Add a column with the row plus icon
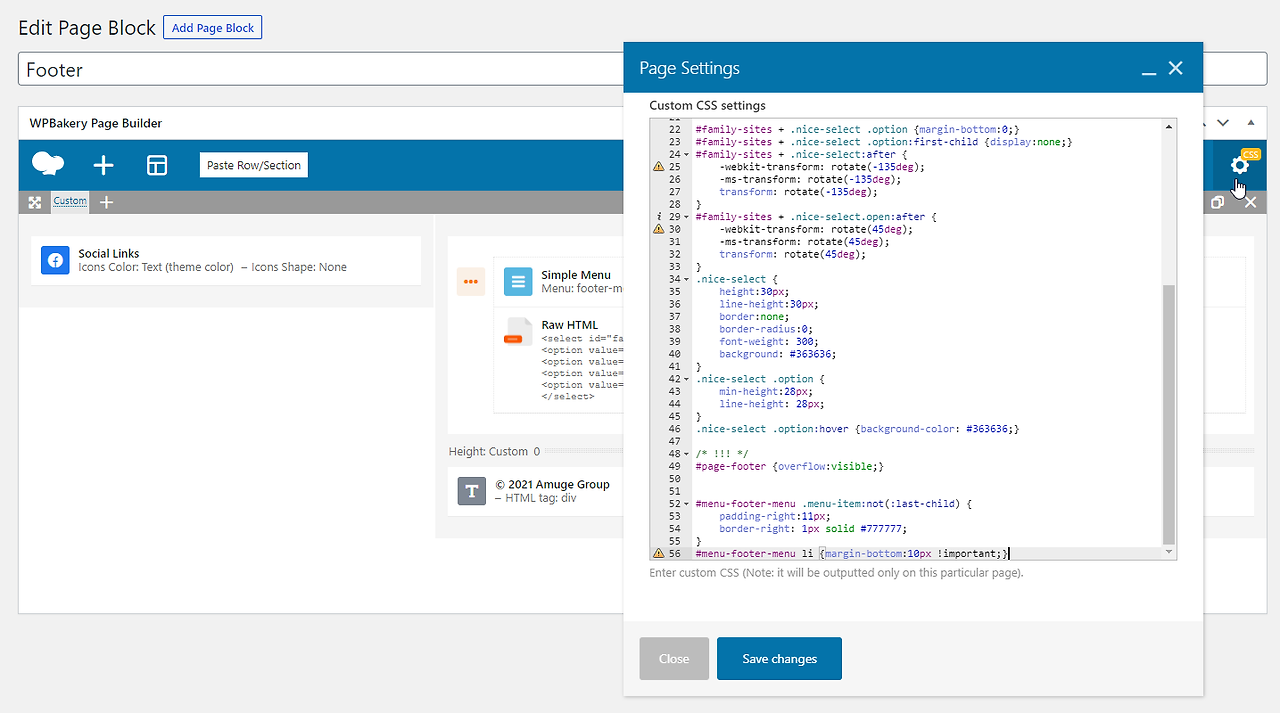The width and height of the screenshot is (1280, 713). [x=107, y=202]
